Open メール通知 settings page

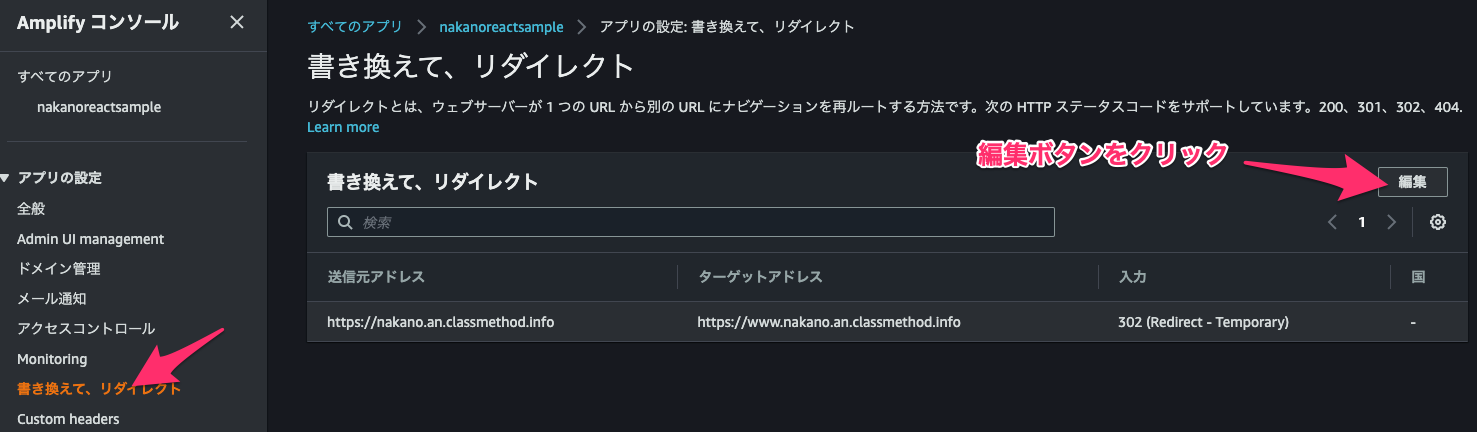point(52,299)
